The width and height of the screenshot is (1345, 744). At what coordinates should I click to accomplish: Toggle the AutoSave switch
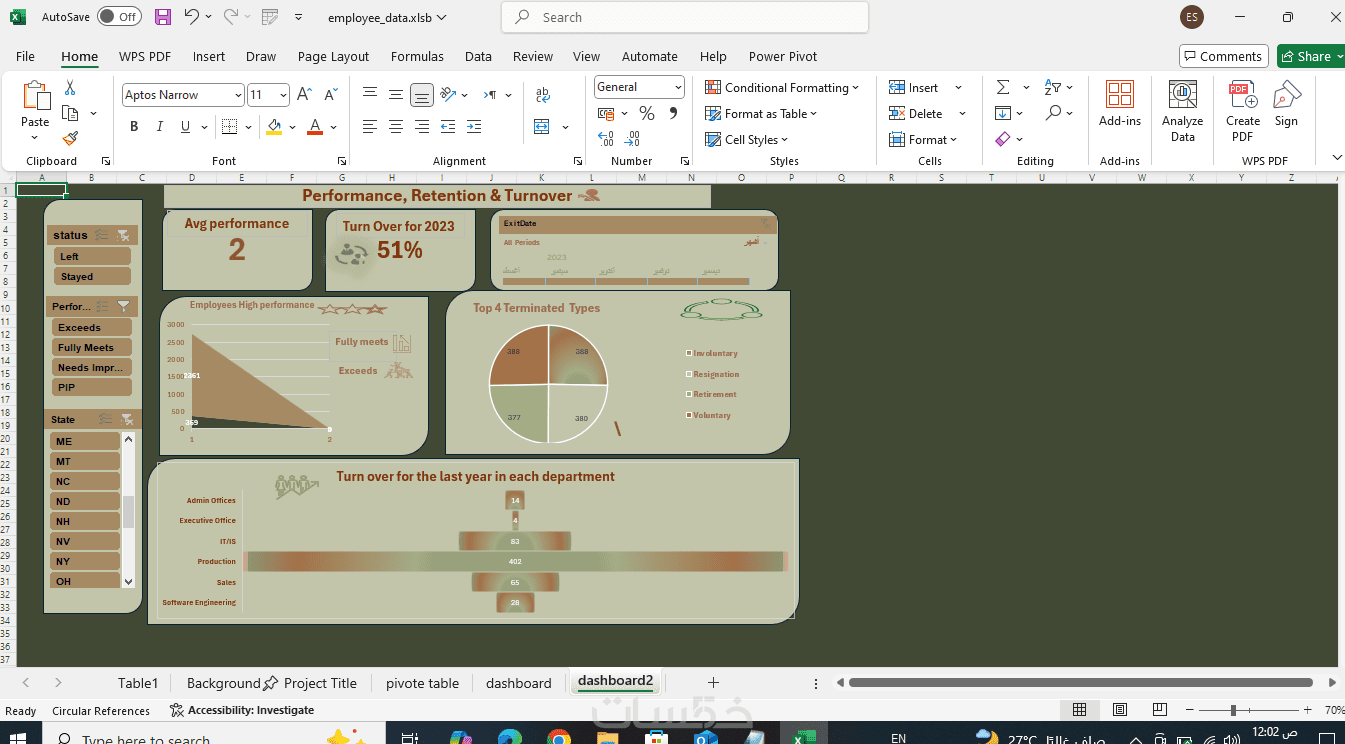click(119, 17)
